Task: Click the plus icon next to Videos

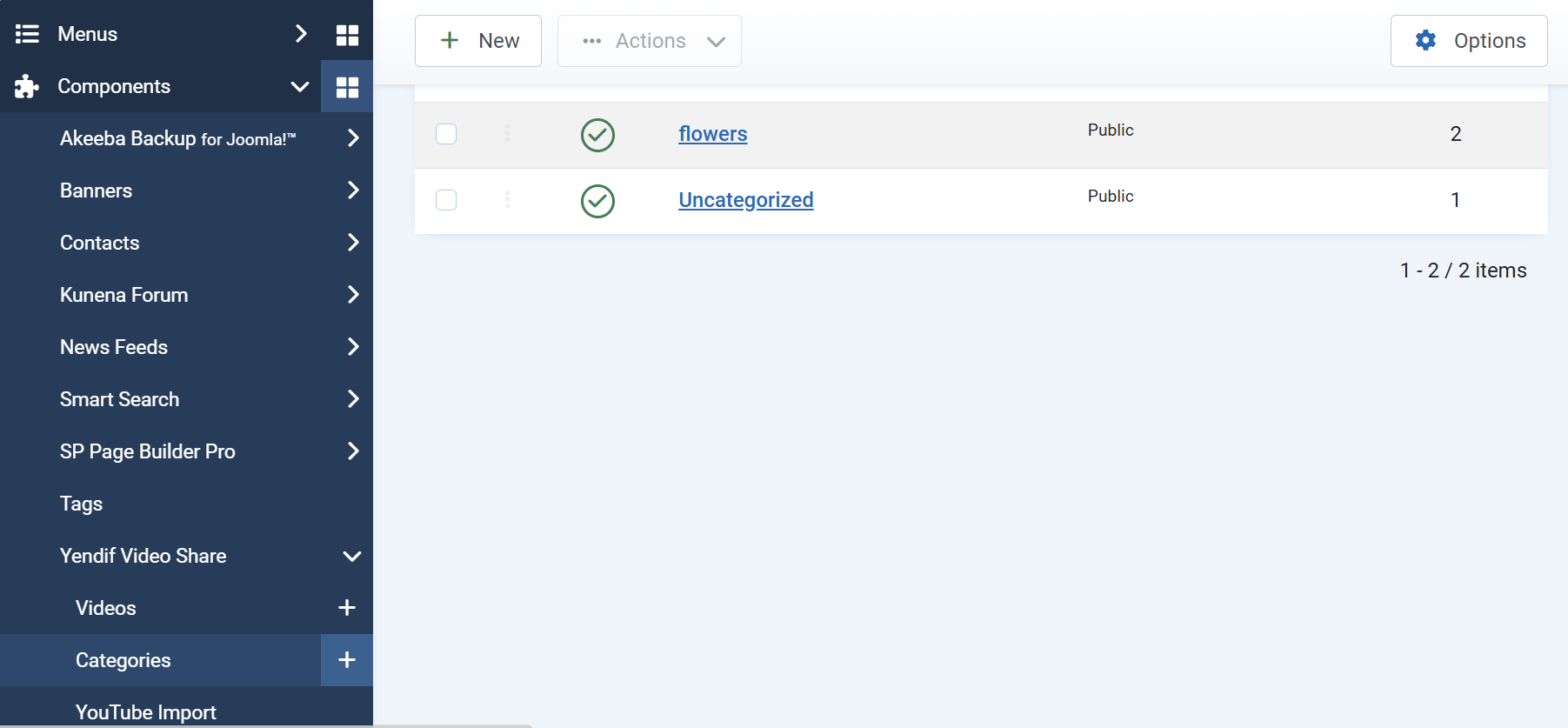Action: (347, 608)
